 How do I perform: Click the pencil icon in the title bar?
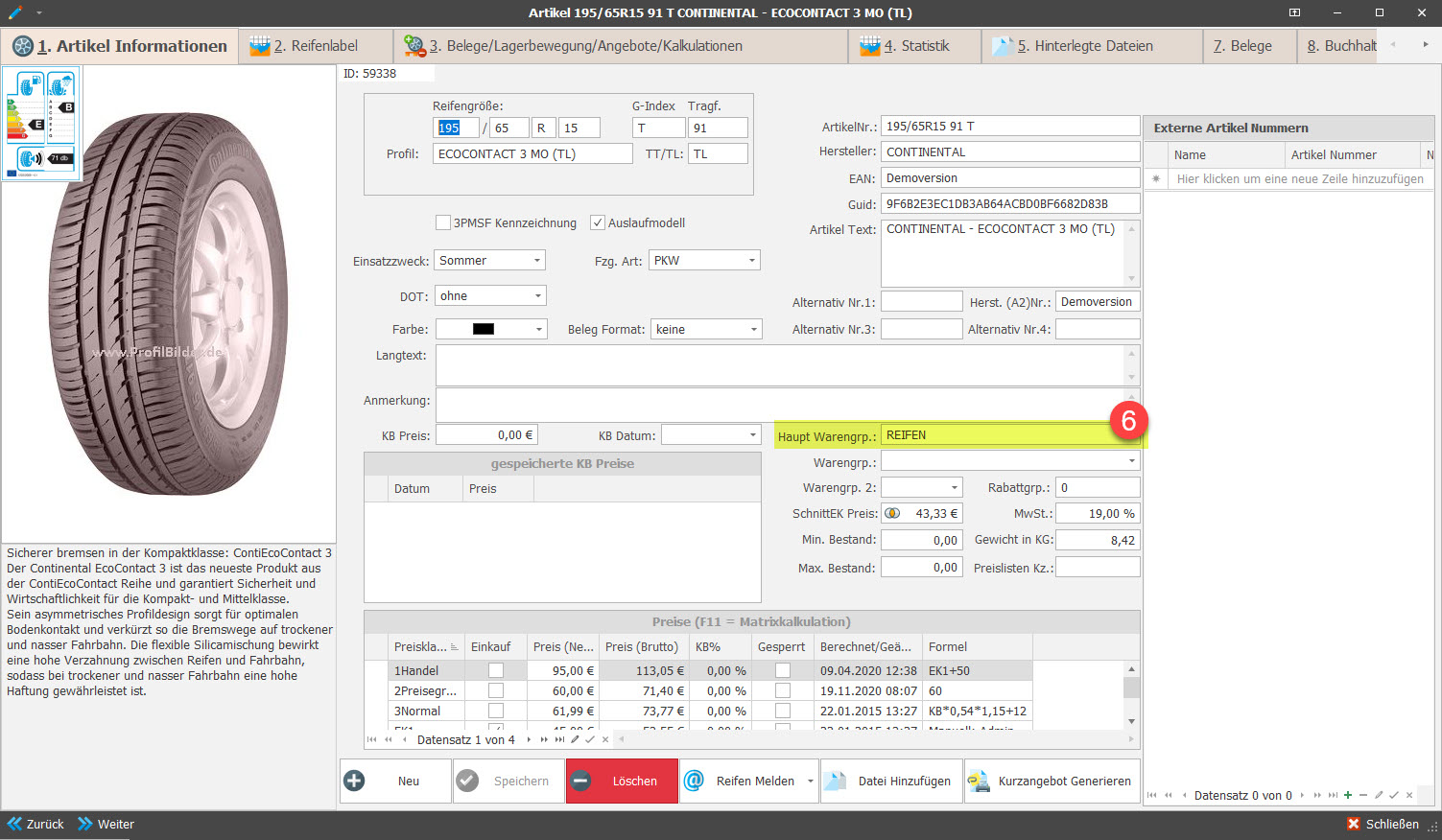15,12
